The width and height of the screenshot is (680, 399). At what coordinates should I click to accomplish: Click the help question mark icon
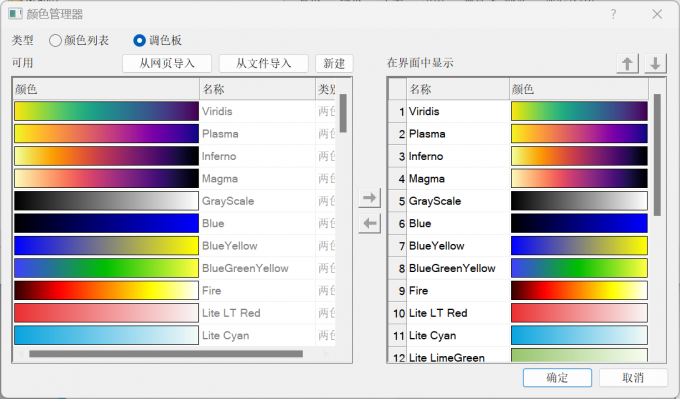pyautogui.click(x=613, y=14)
